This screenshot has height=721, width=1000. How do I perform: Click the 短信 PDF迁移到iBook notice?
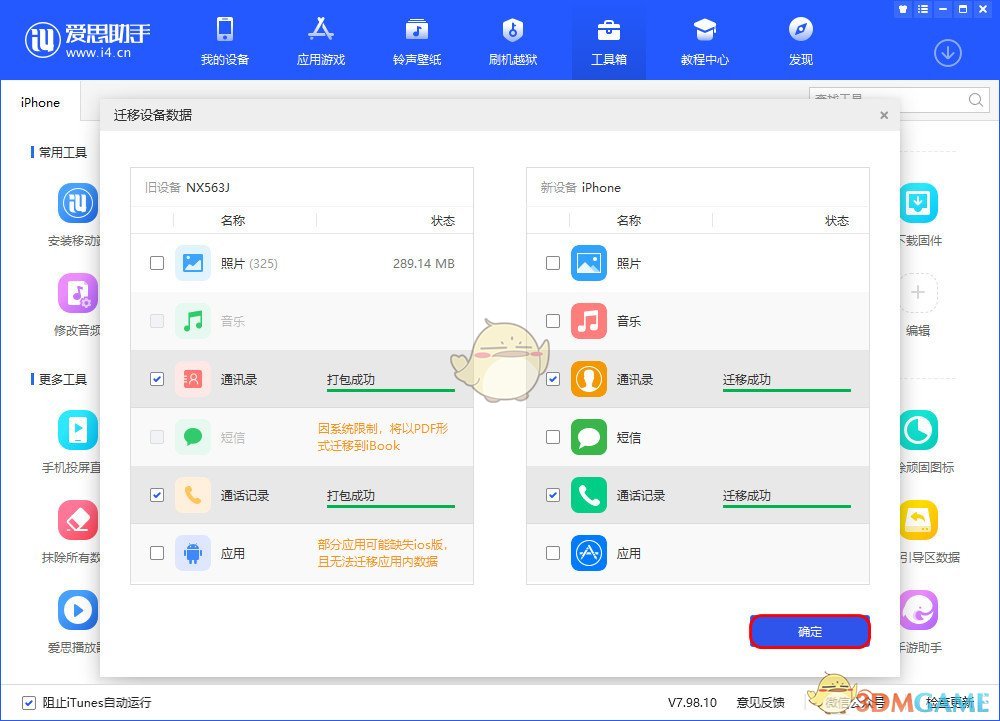tap(383, 437)
